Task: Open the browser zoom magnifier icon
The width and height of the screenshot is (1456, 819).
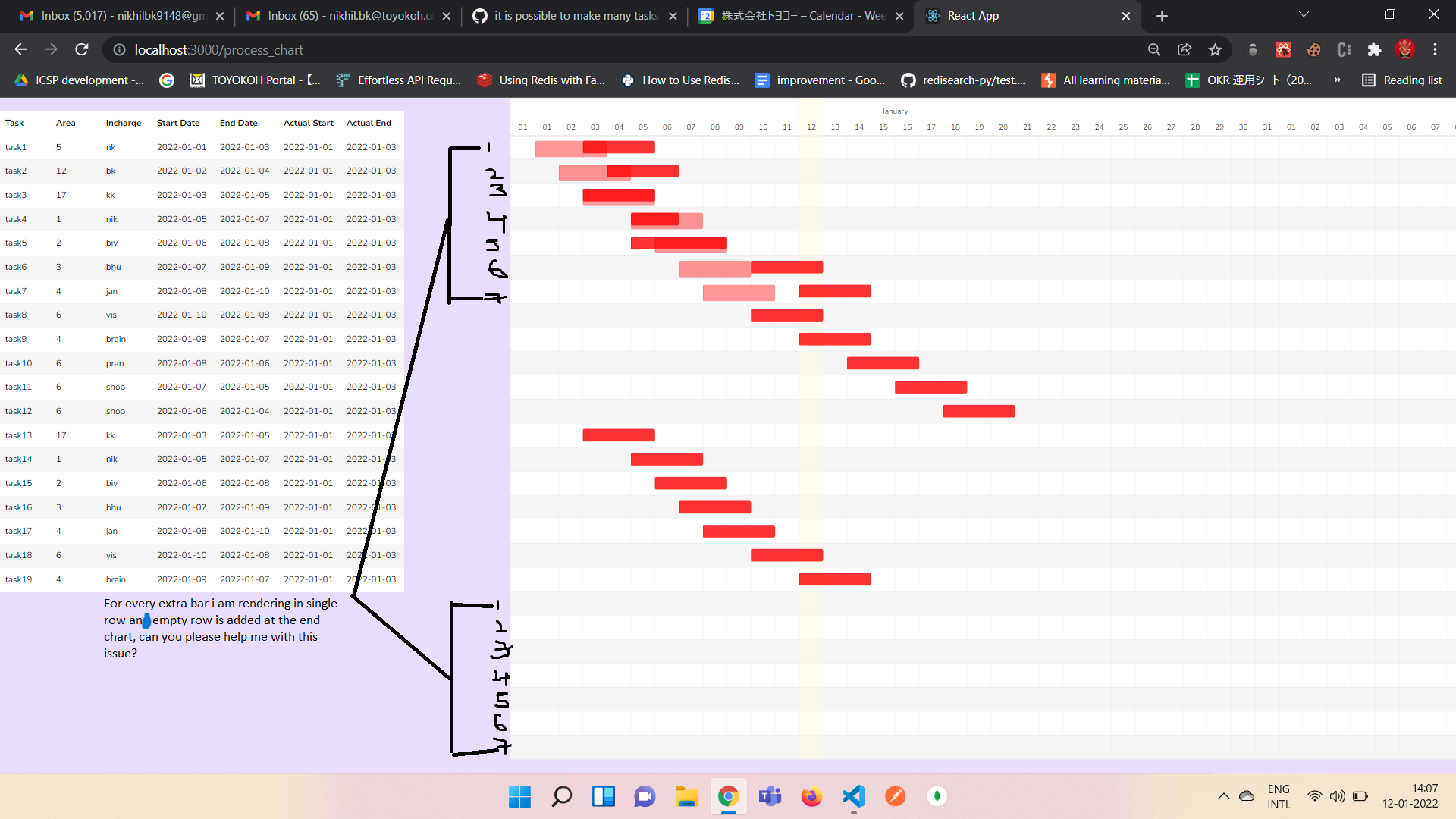Action: point(1154,50)
